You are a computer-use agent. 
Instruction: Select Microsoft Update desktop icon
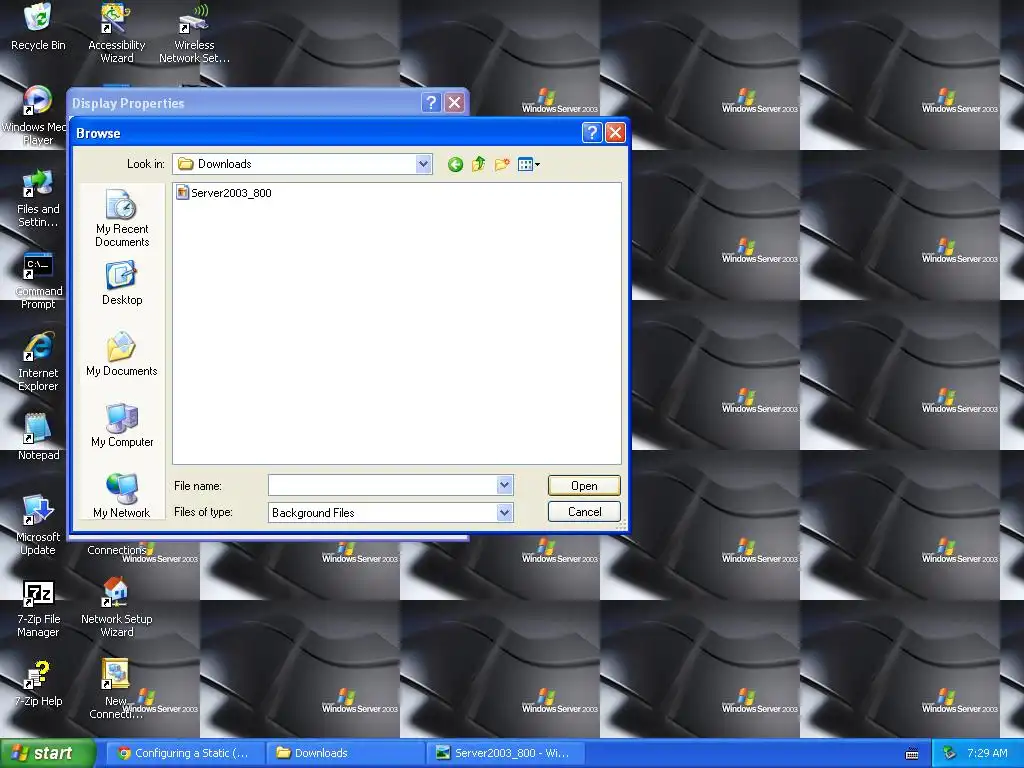tap(38, 526)
